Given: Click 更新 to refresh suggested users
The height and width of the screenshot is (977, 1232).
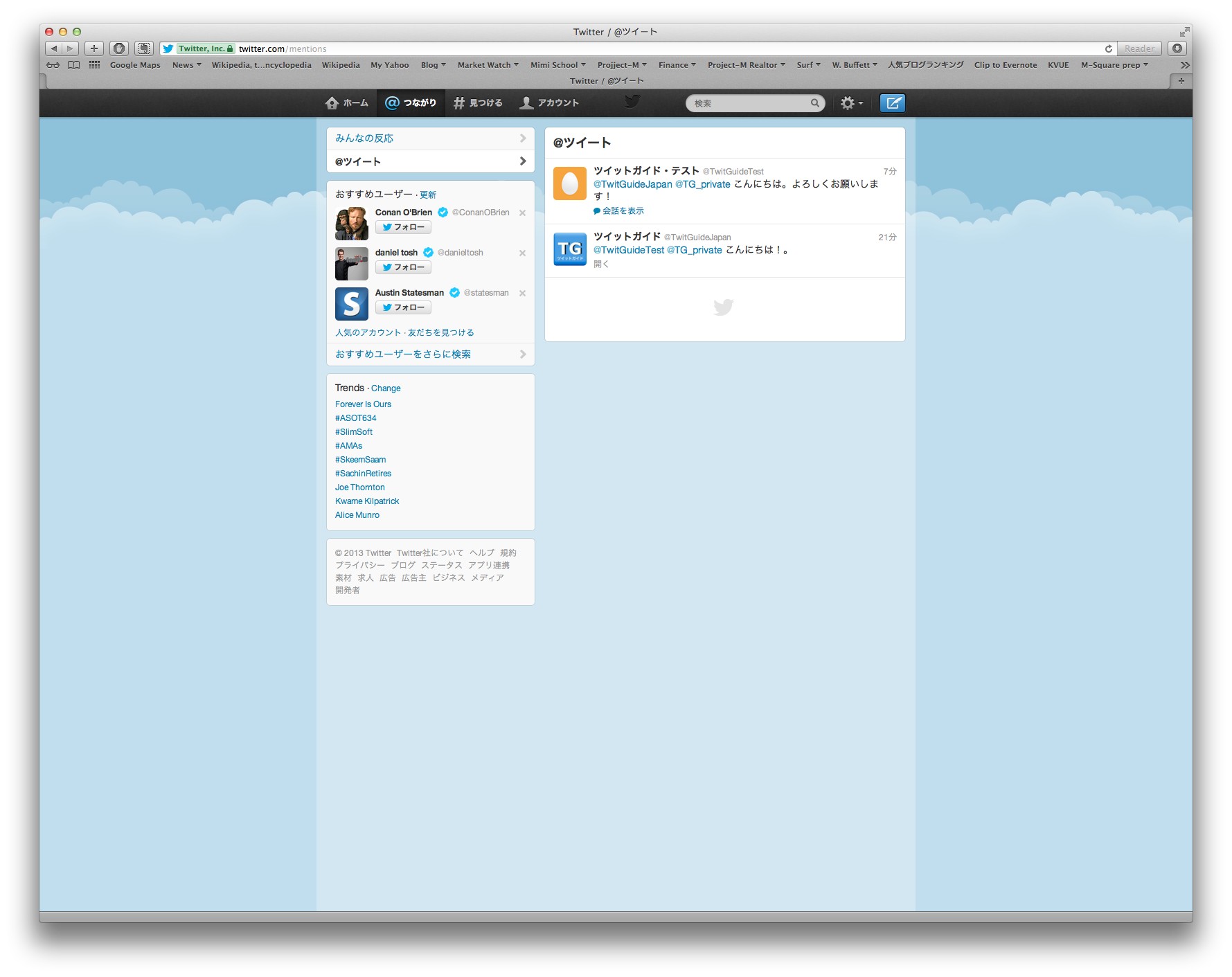Looking at the screenshot, I should [x=428, y=195].
